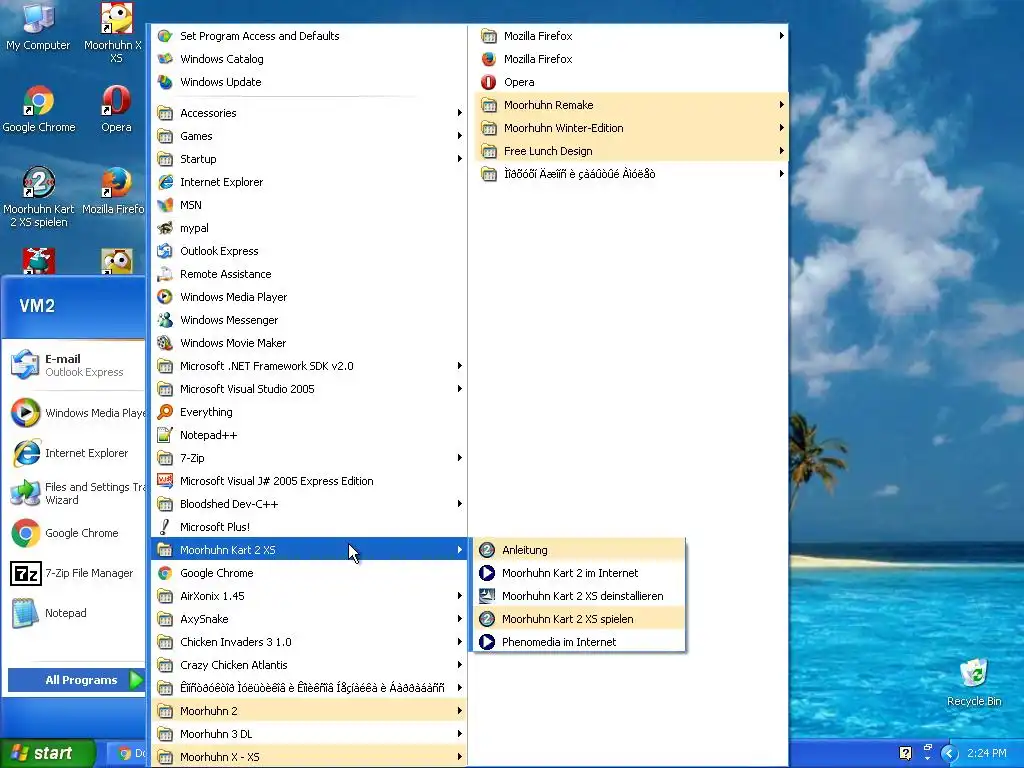Click the Moorhuhn Kart 2 XS deinstallieren icon
The height and width of the screenshot is (768, 1024).
(487, 596)
